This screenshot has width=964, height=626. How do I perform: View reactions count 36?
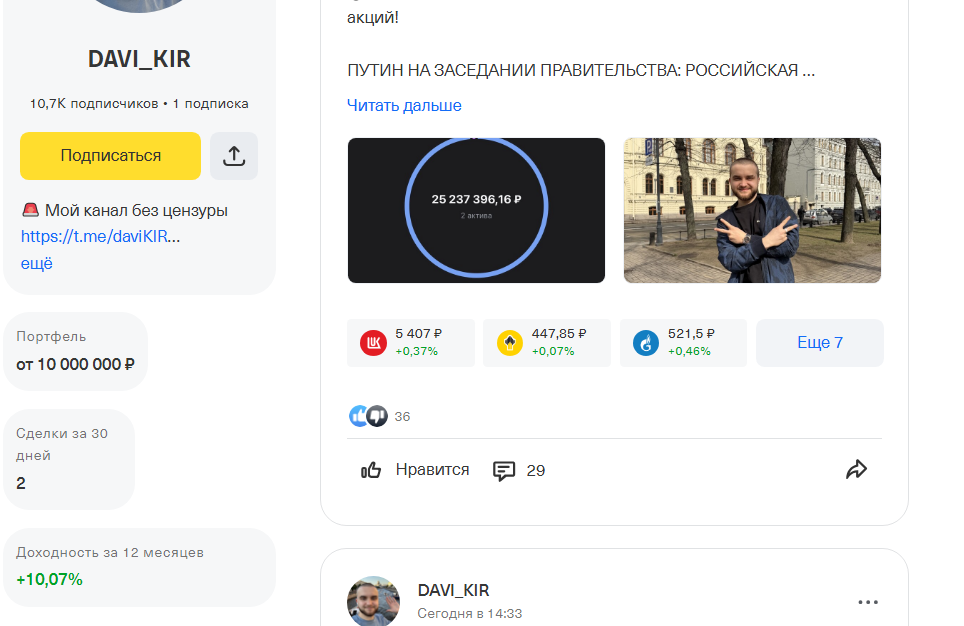click(402, 417)
